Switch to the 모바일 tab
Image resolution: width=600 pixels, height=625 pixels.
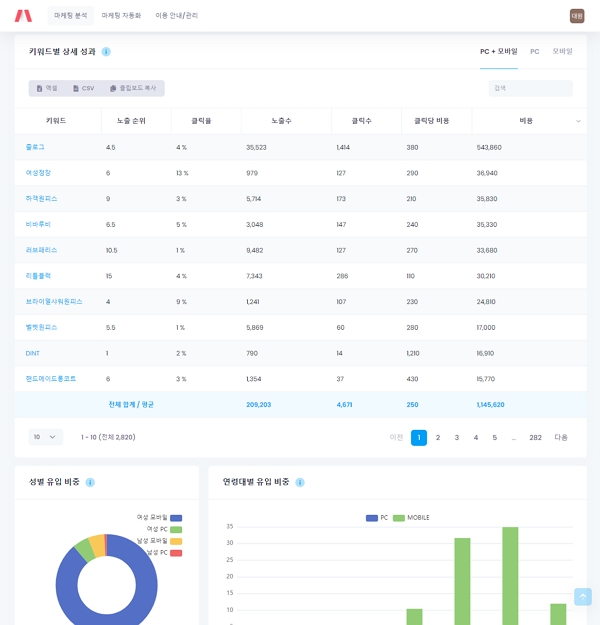click(x=563, y=51)
